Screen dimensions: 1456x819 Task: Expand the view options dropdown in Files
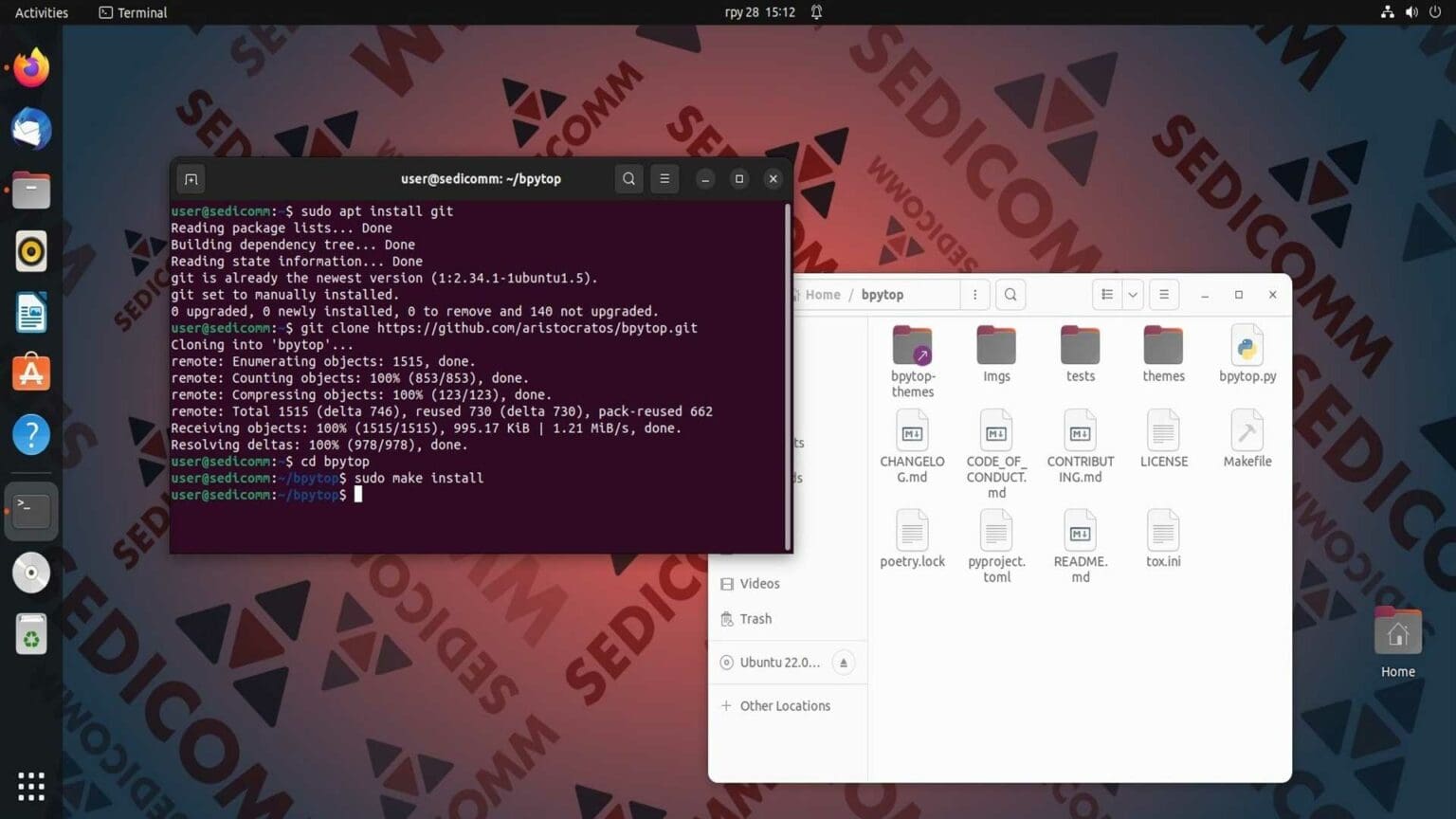(1132, 295)
